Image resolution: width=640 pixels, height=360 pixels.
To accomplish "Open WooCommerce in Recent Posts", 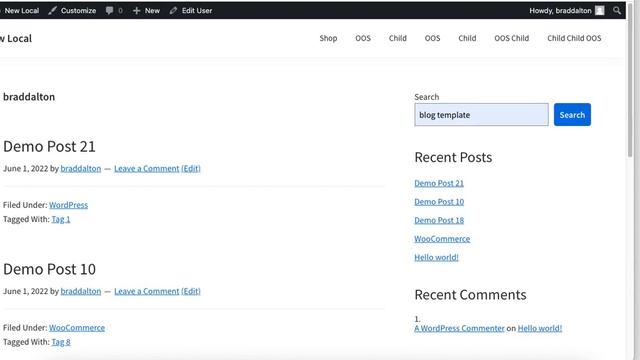I will pyautogui.click(x=442, y=239).
